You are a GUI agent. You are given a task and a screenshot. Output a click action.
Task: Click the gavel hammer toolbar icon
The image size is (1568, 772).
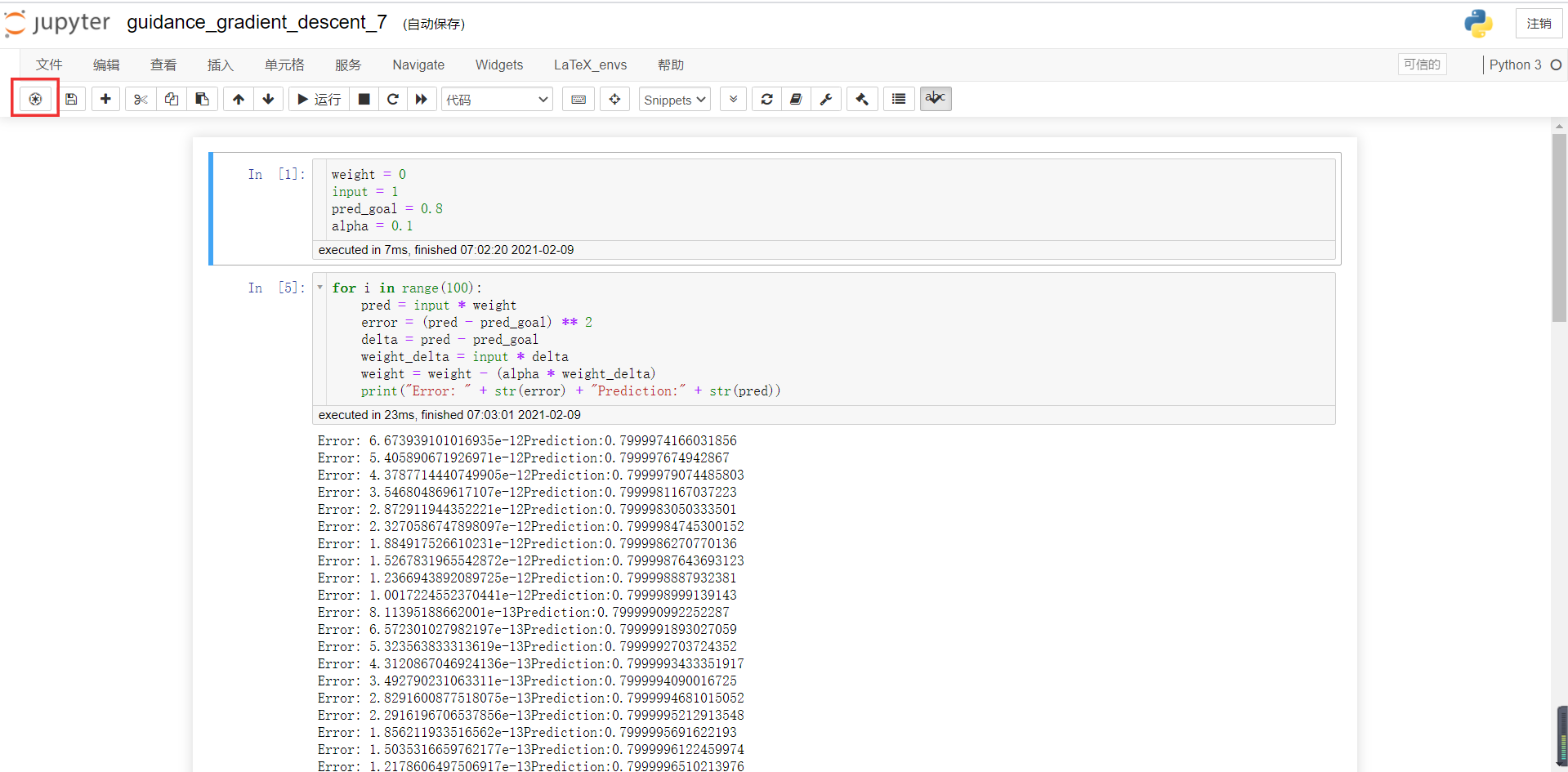point(862,99)
